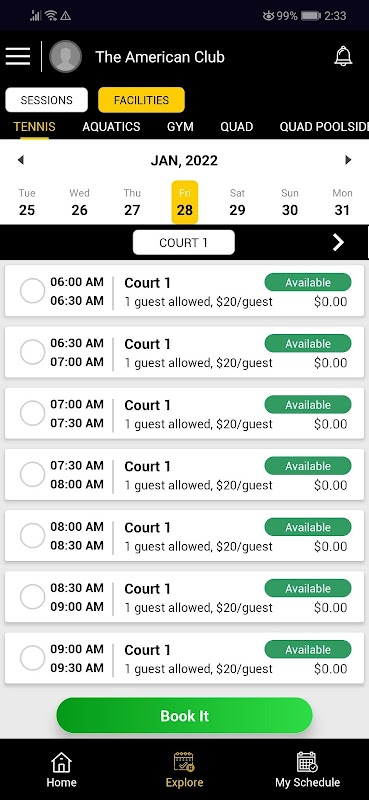Open the hamburger menu
Image resolution: width=369 pixels, height=800 pixels.
click(18, 56)
